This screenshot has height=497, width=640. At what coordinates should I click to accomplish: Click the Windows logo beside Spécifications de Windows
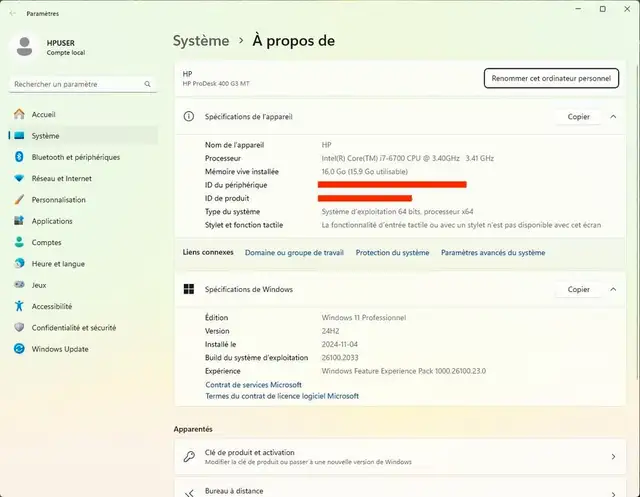click(x=189, y=289)
